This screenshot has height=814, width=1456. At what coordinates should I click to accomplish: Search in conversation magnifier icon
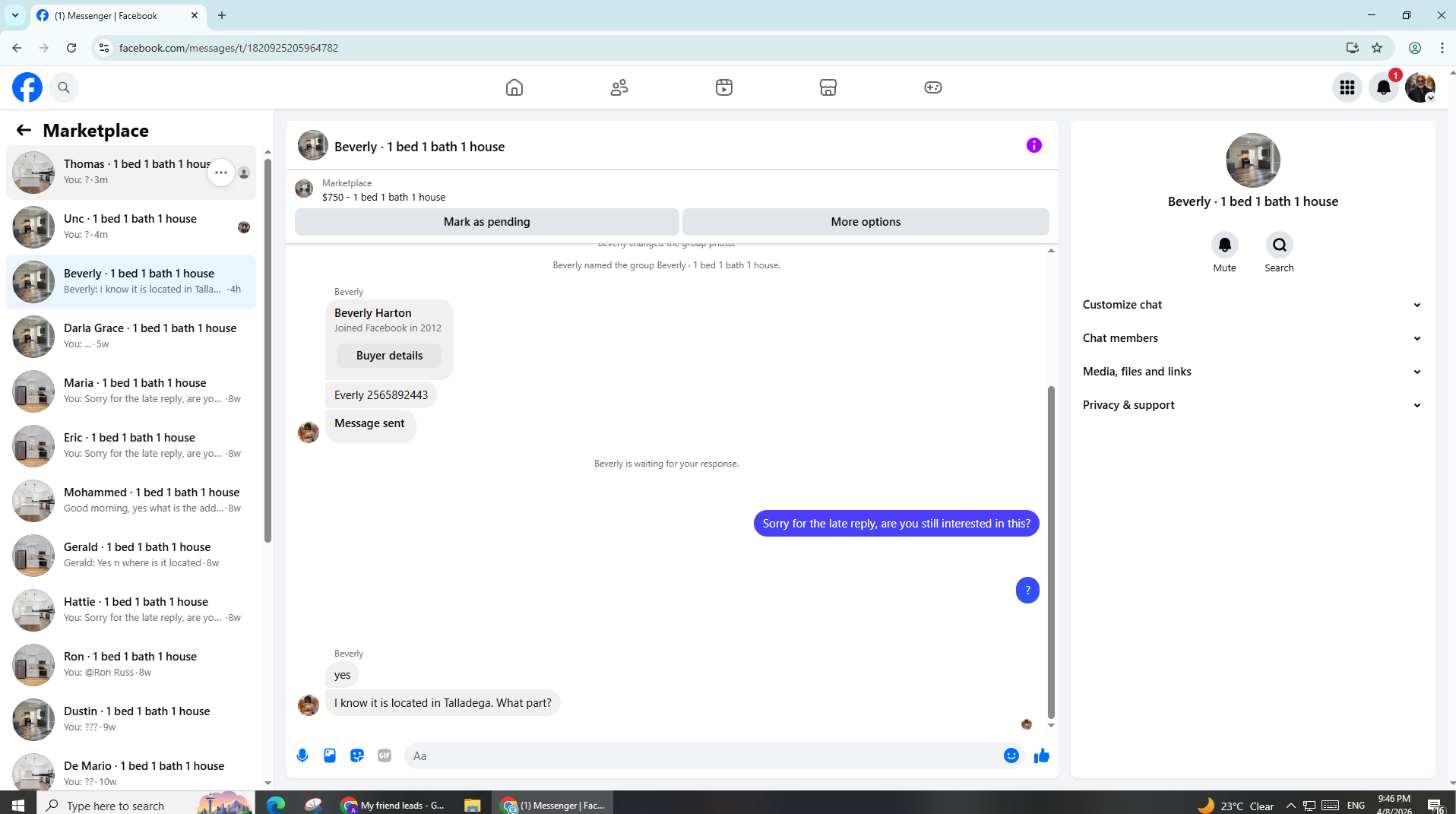1279,245
